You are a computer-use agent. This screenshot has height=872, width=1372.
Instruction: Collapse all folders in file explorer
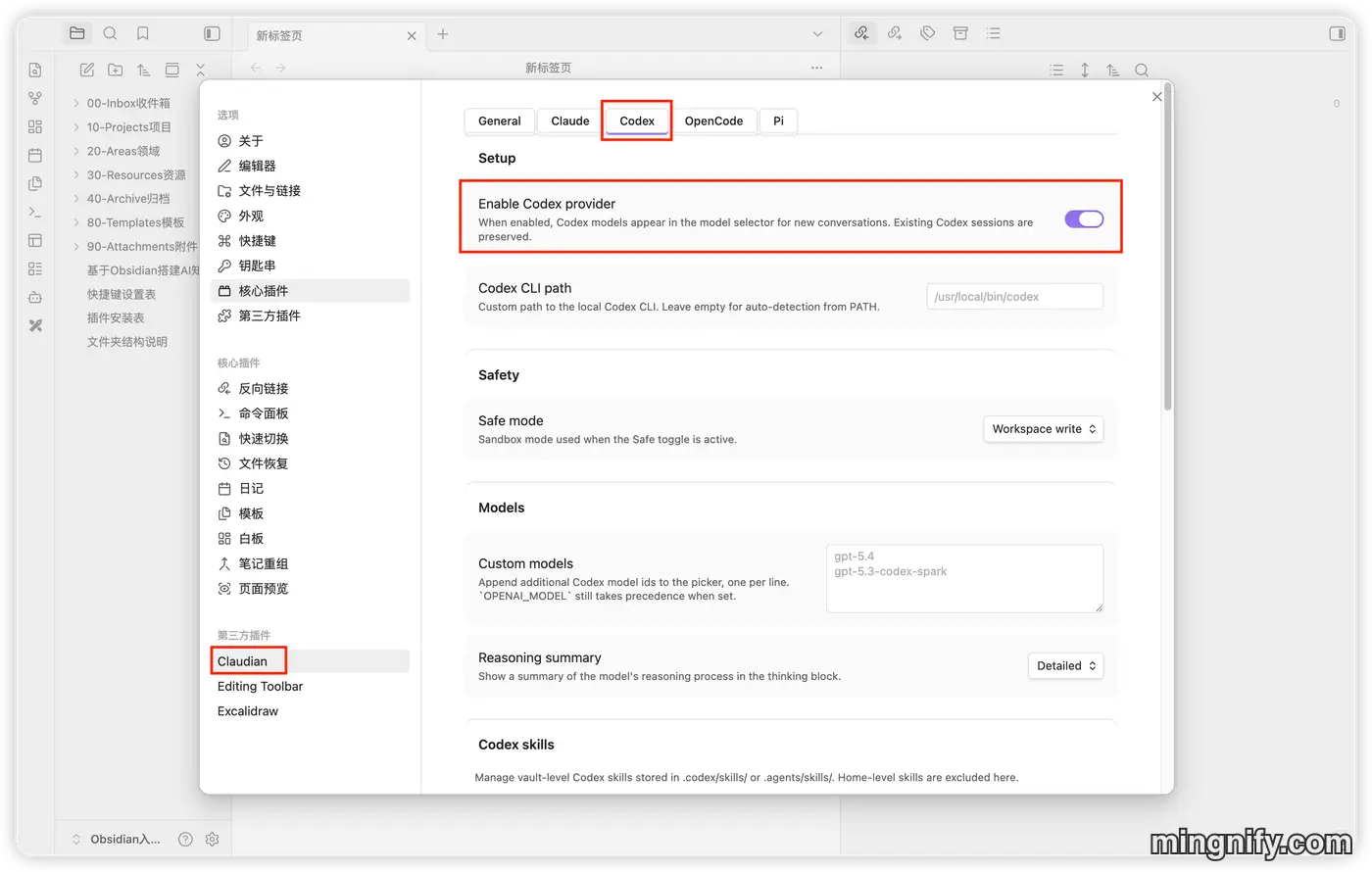tap(200, 70)
